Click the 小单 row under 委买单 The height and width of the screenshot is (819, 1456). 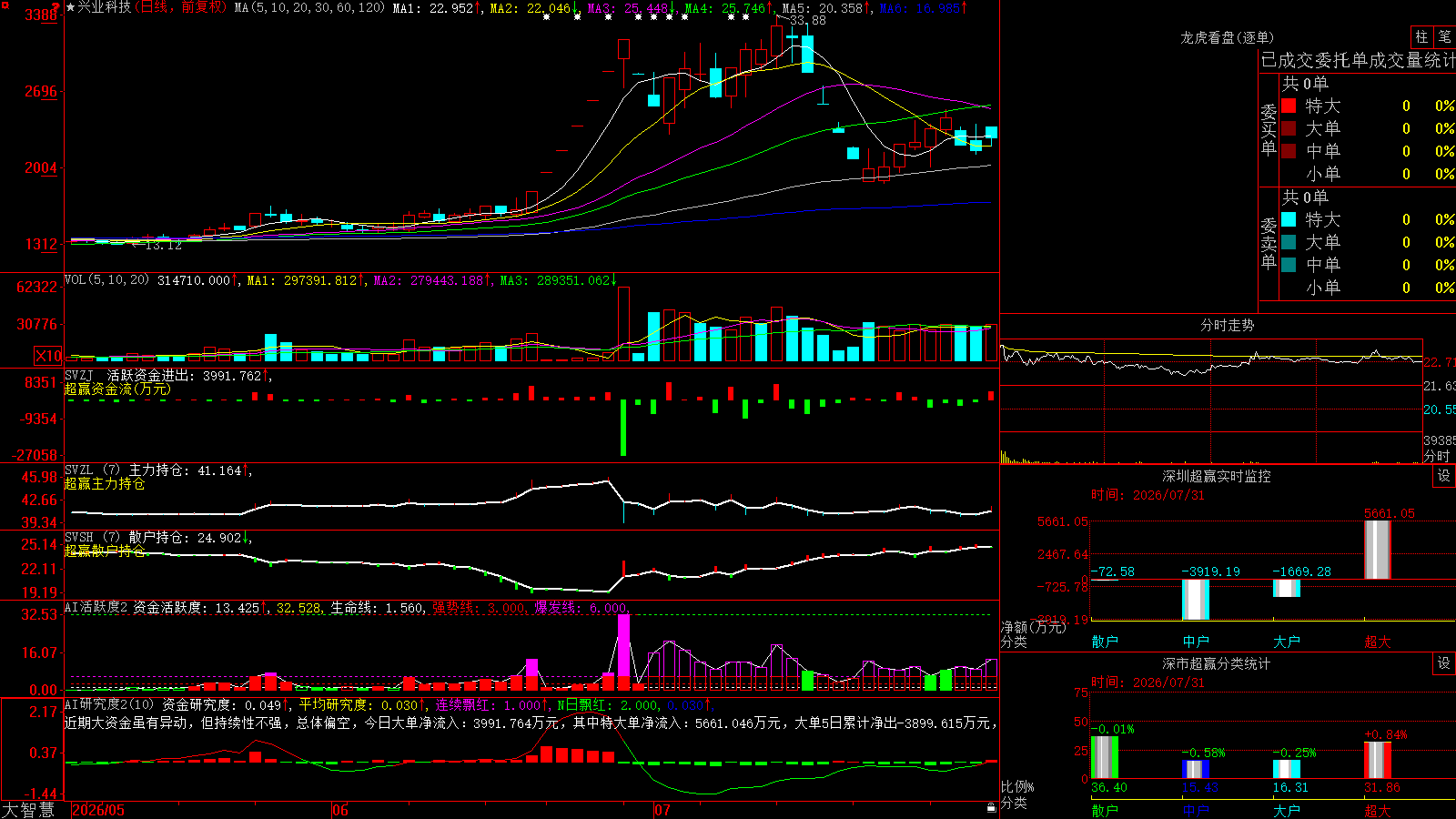(1369, 173)
